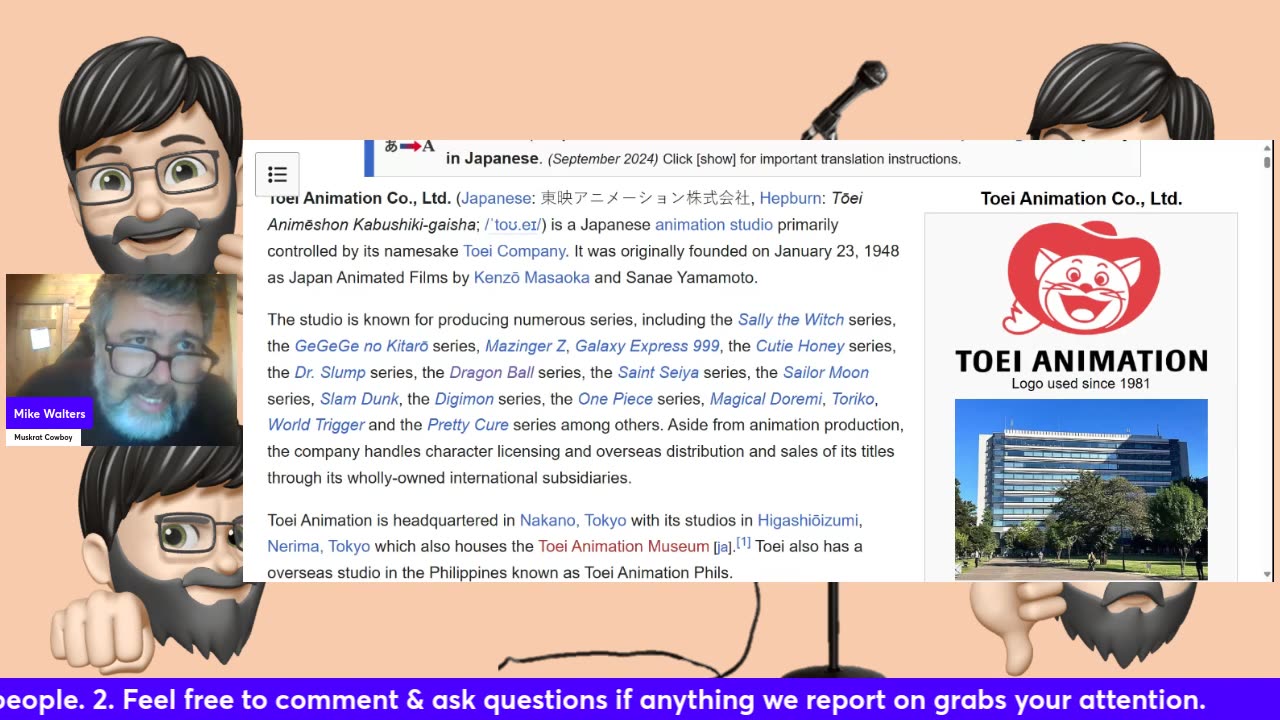Click the Mike Walters name banner
The width and height of the screenshot is (1280, 720).
click(x=50, y=414)
